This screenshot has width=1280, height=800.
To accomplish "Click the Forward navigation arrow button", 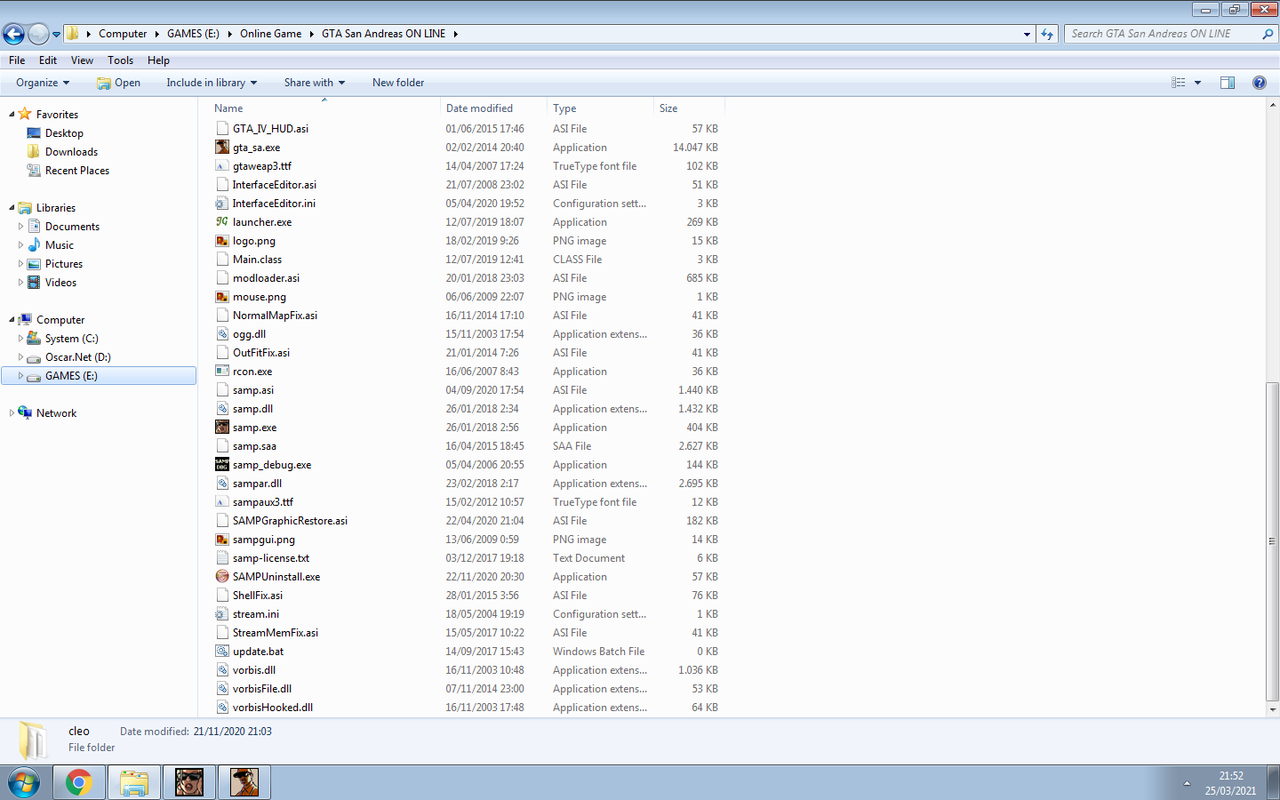I will pos(38,34).
